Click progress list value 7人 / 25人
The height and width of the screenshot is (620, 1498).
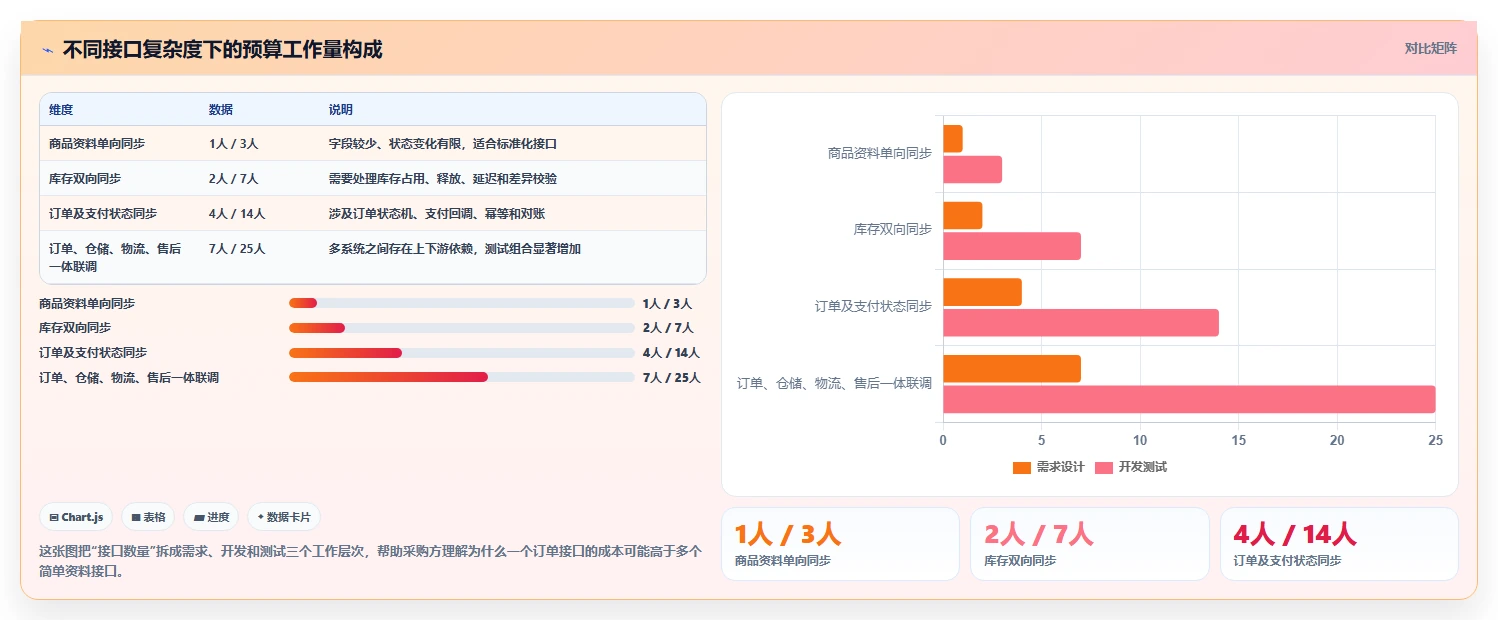[x=672, y=378]
